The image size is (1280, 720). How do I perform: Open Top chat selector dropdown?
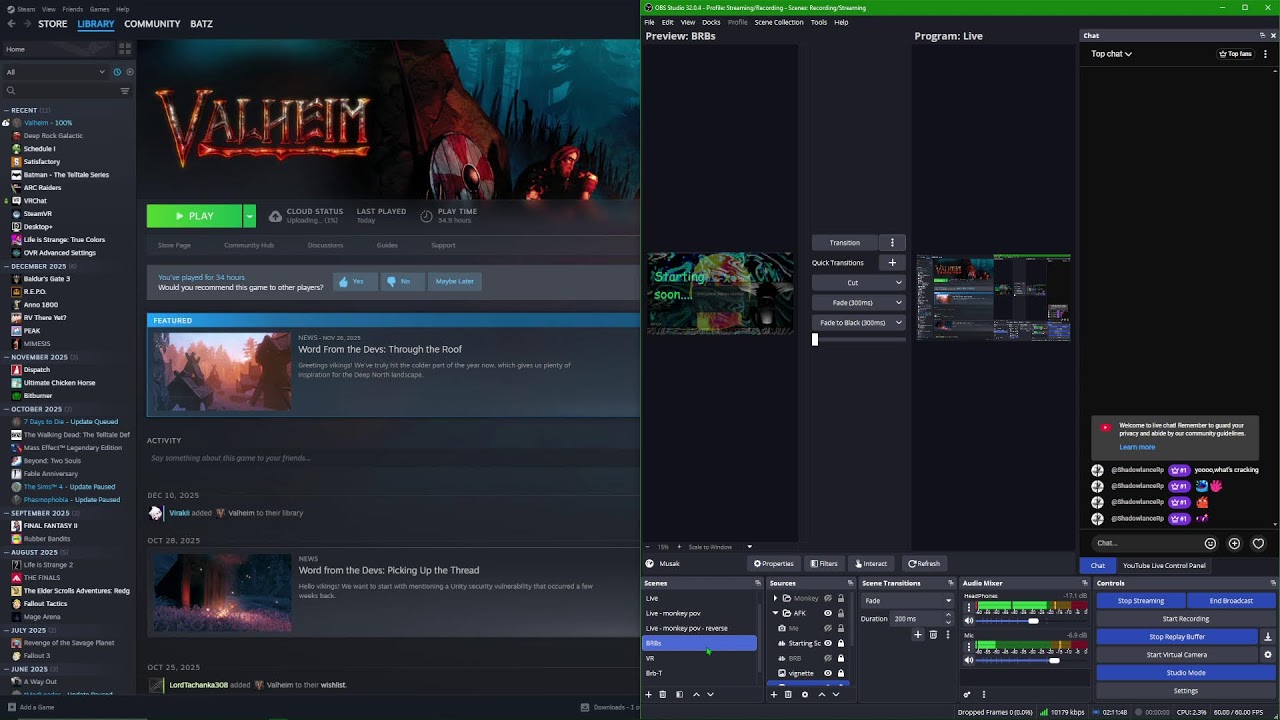point(1111,54)
